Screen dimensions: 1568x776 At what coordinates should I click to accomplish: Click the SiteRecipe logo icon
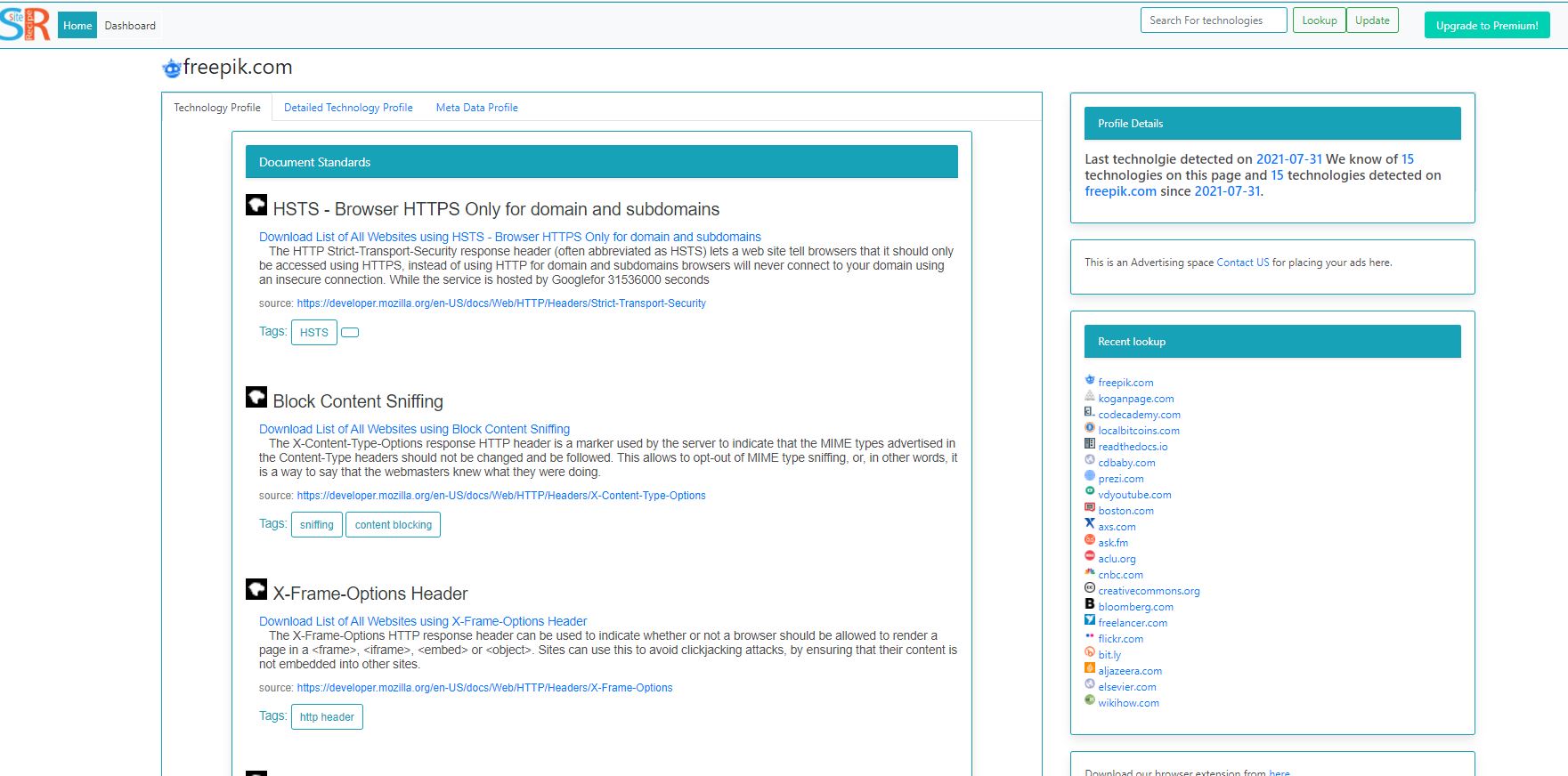(x=25, y=25)
